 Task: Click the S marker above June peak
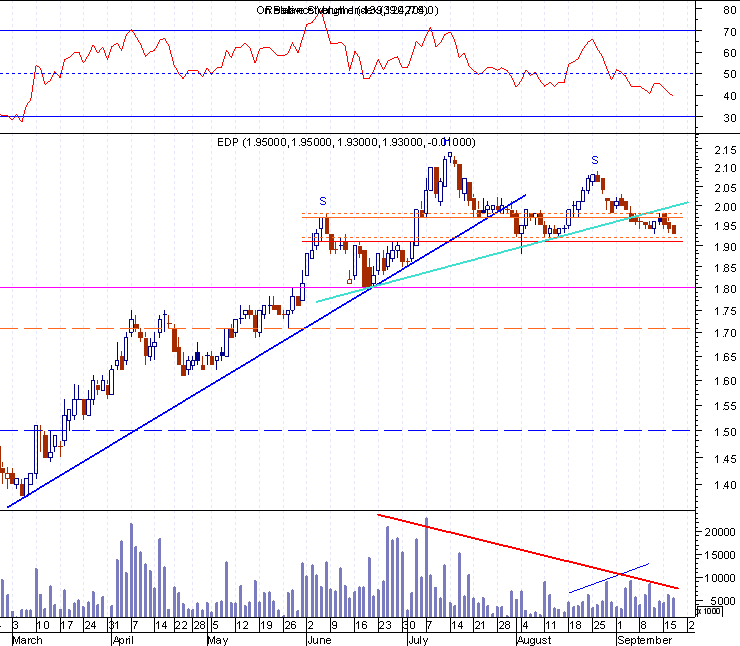(x=323, y=201)
